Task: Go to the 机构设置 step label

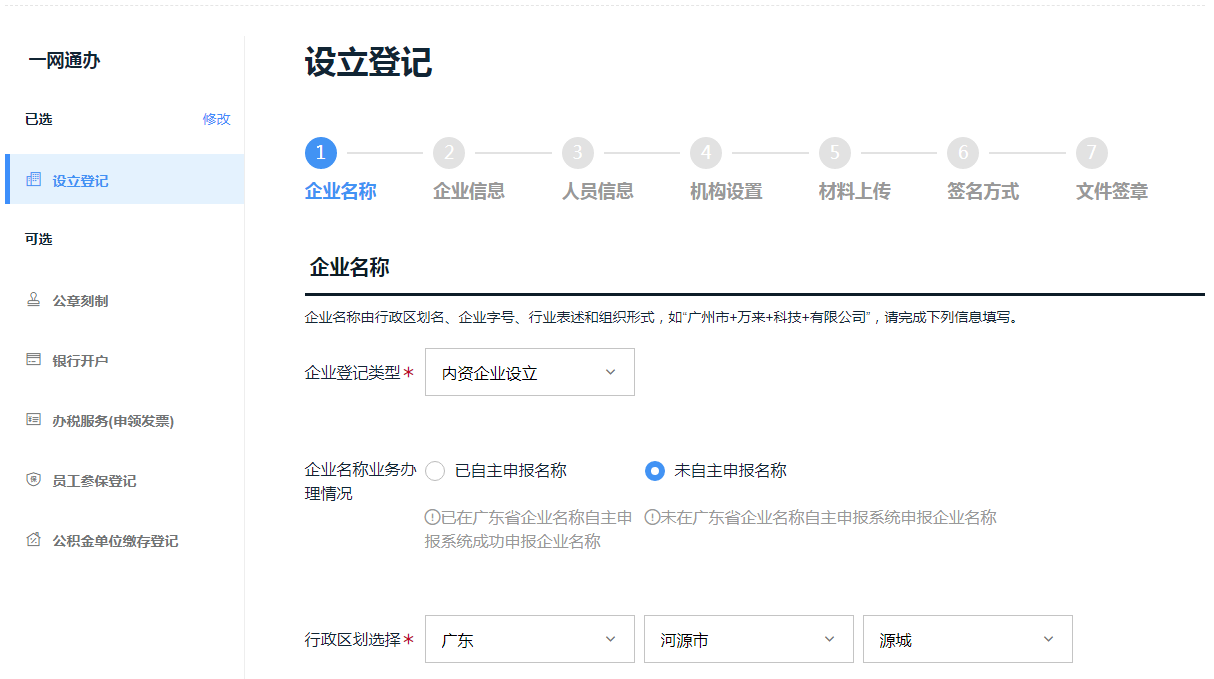Action: tap(726, 191)
